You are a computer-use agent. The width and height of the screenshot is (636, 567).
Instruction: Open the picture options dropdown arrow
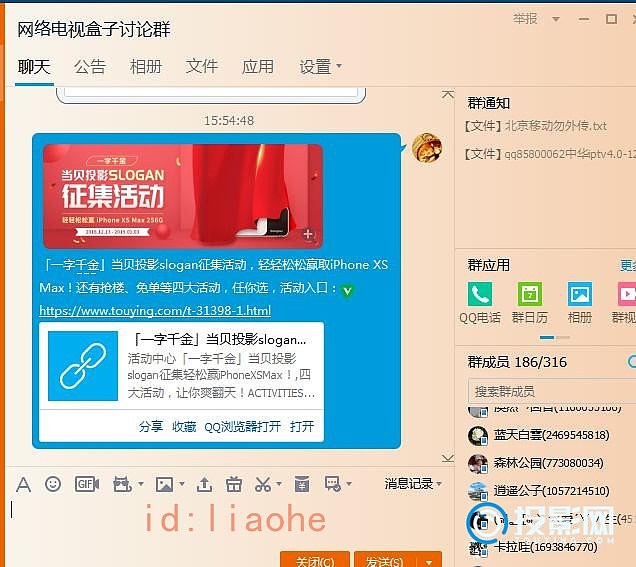click(x=182, y=484)
